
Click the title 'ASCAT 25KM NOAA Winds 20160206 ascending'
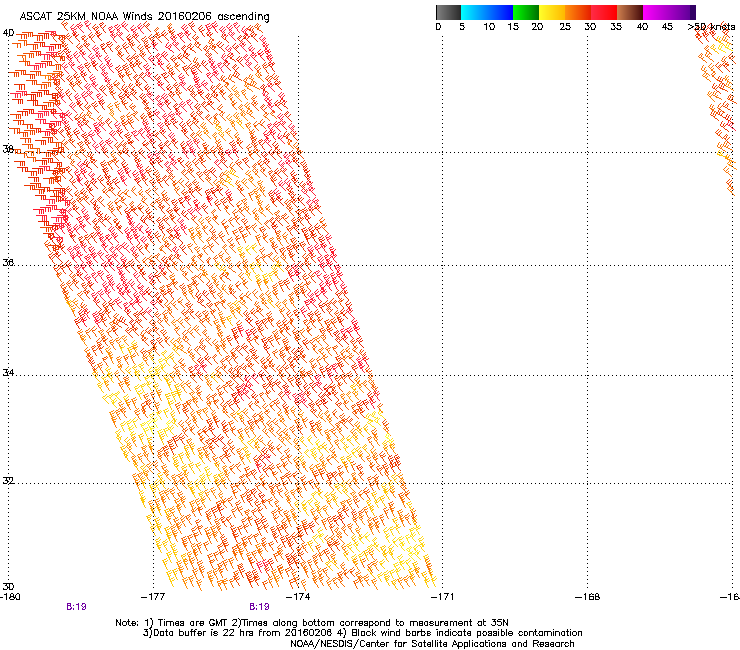click(144, 17)
